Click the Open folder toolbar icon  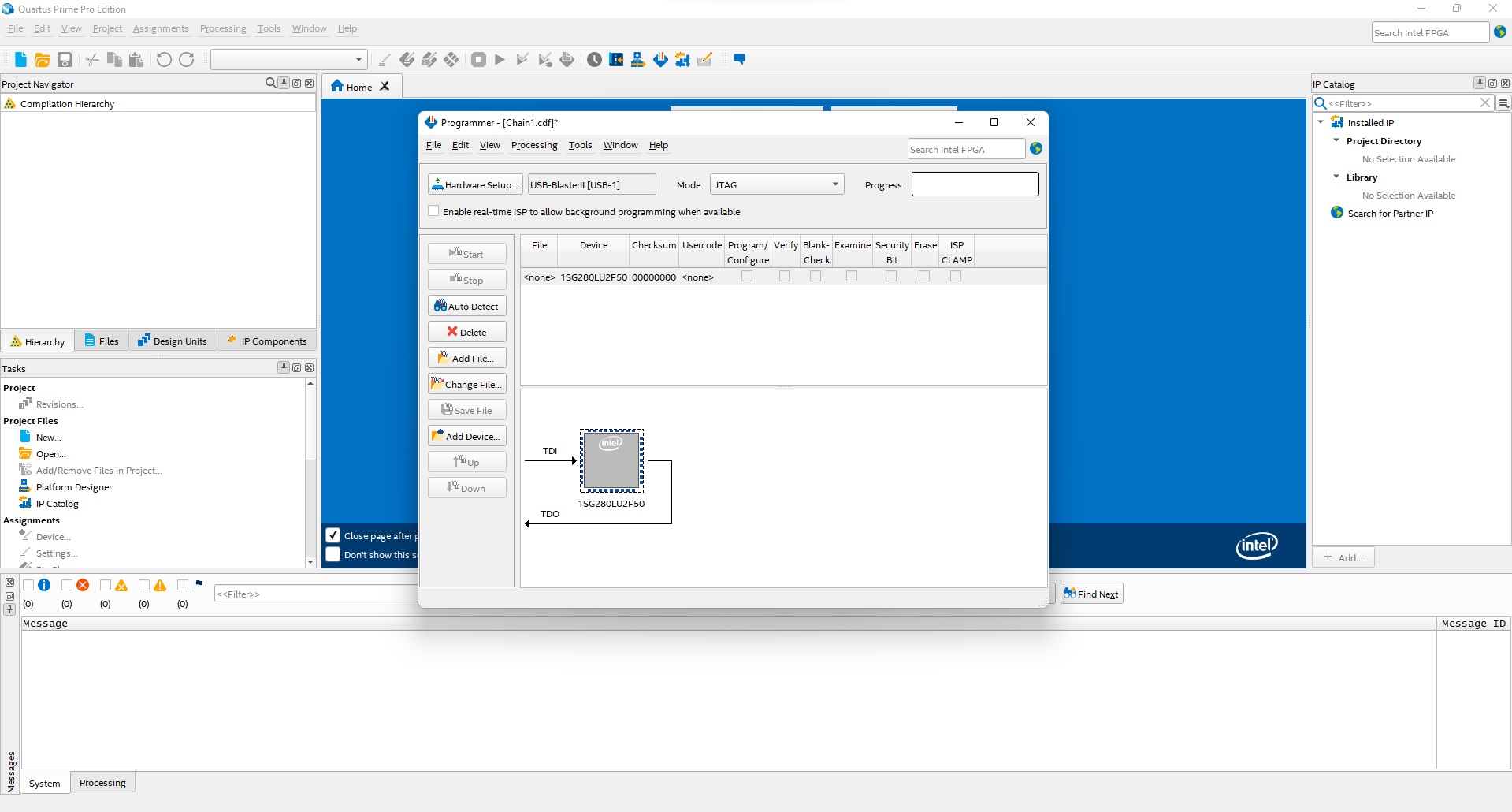pyautogui.click(x=43, y=59)
